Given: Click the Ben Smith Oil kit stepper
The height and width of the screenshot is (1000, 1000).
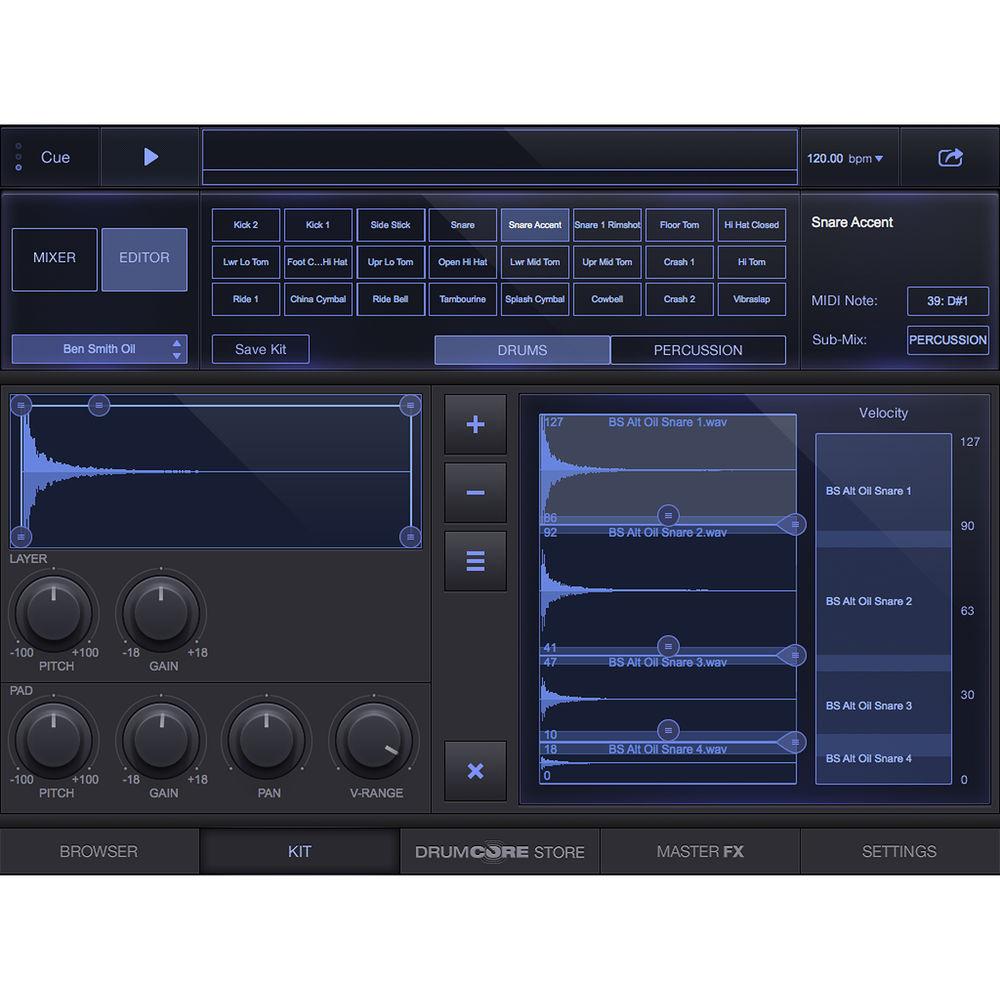Looking at the screenshot, I should (x=176, y=348).
